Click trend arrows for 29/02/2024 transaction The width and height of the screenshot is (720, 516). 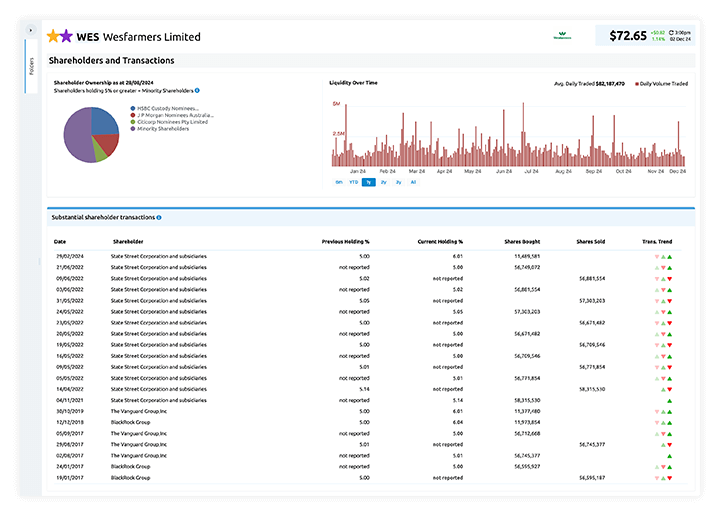tap(663, 257)
